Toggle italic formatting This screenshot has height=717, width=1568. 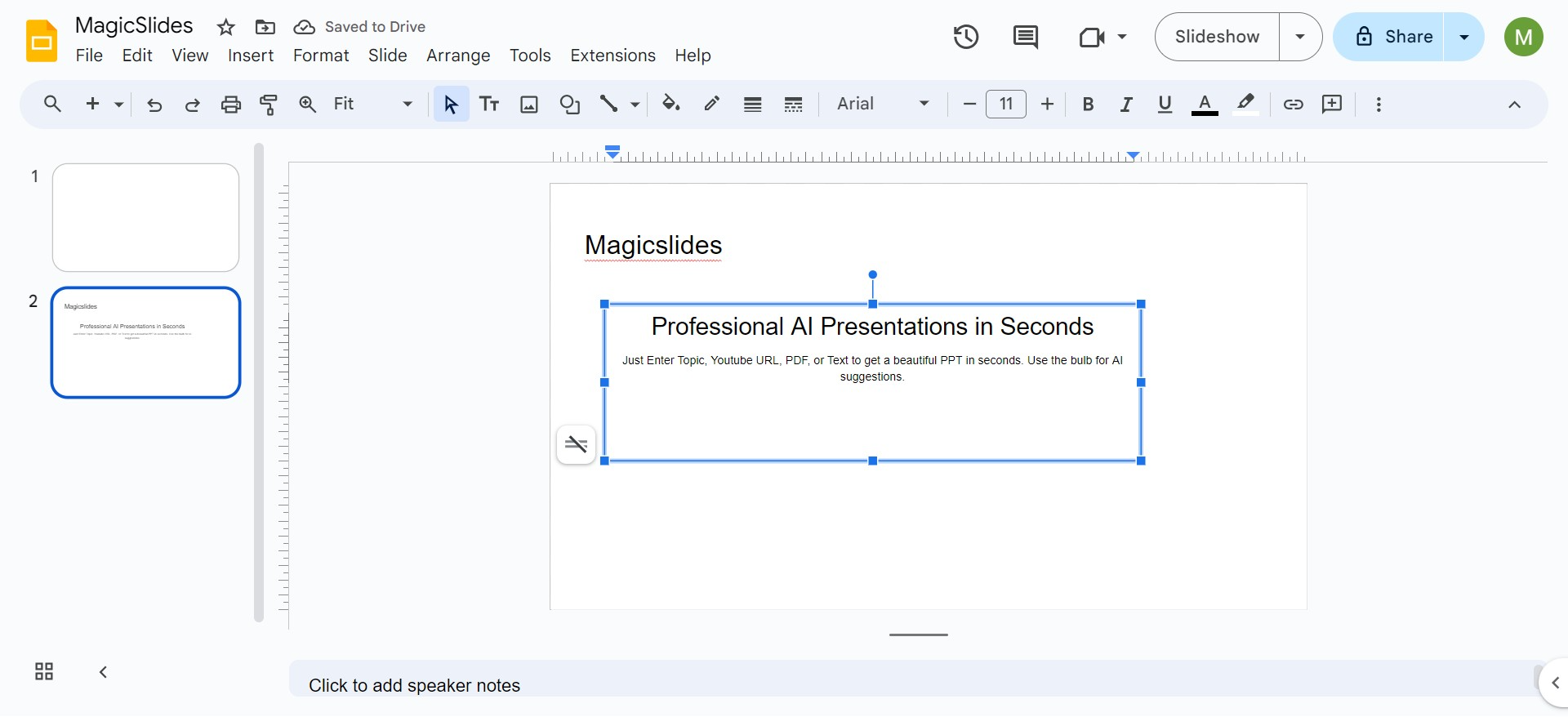(x=1126, y=105)
